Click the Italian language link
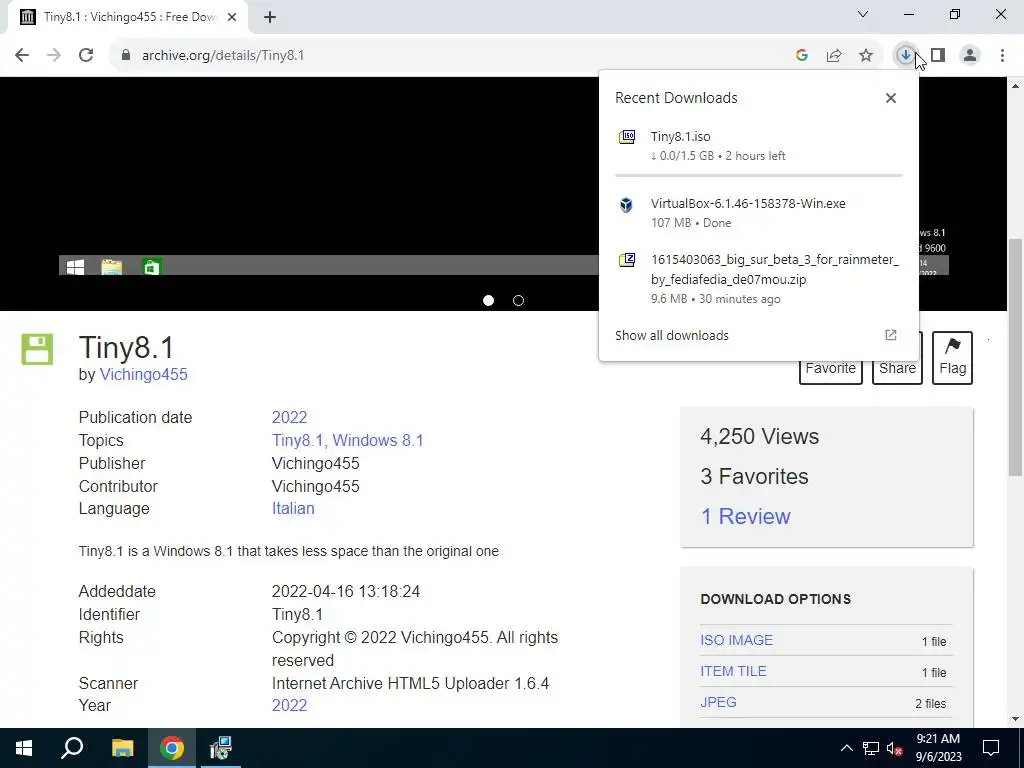 point(293,509)
